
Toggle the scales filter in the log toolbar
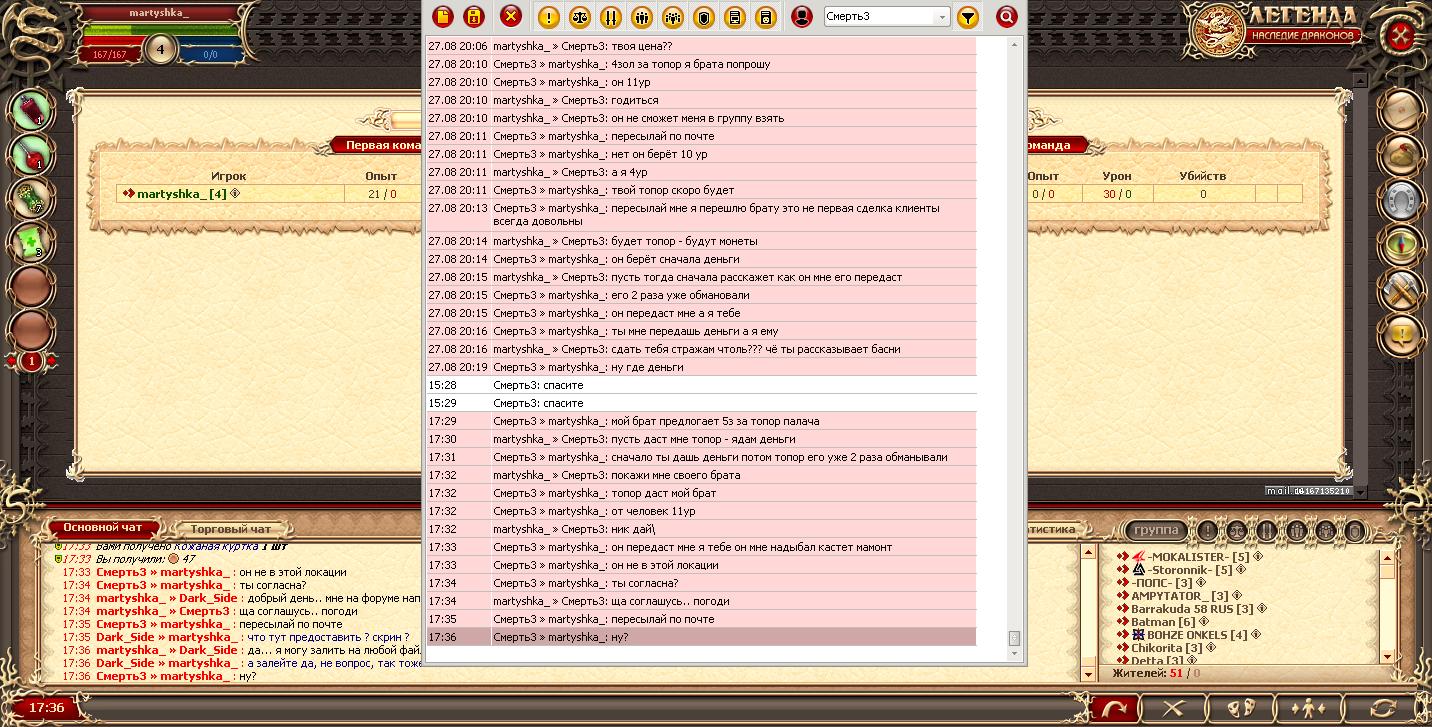coord(579,16)
